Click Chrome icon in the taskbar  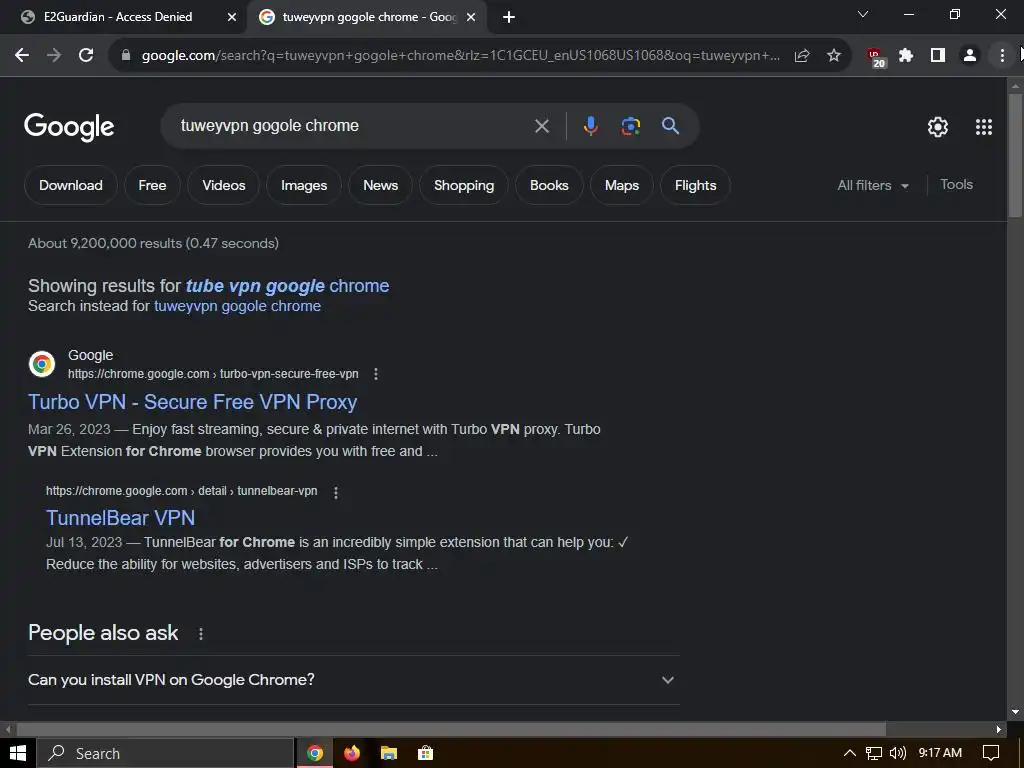coord(315,753)
